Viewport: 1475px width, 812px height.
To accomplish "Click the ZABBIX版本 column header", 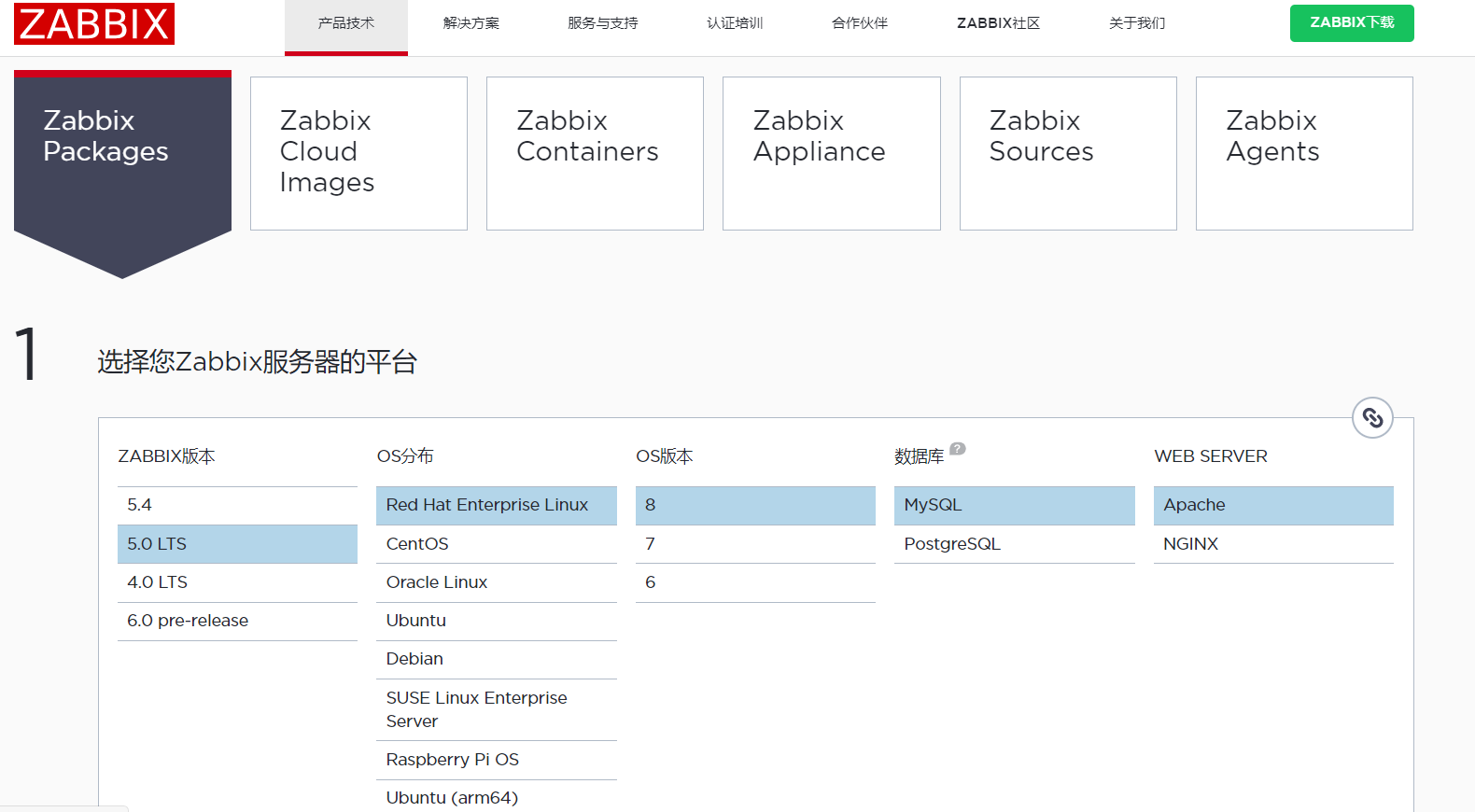I will [166, 456].
